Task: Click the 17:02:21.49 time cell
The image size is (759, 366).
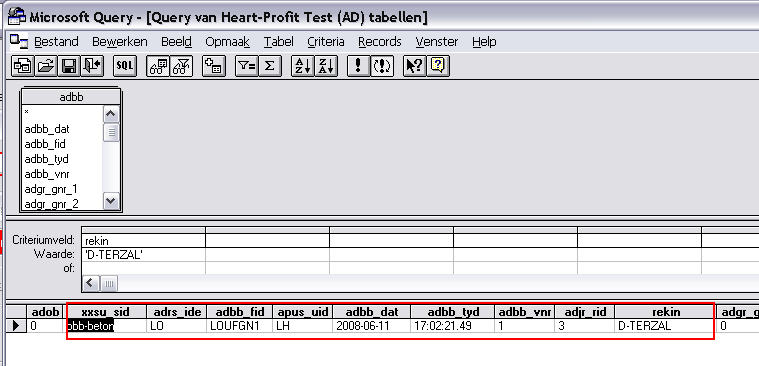Action: 453,326
